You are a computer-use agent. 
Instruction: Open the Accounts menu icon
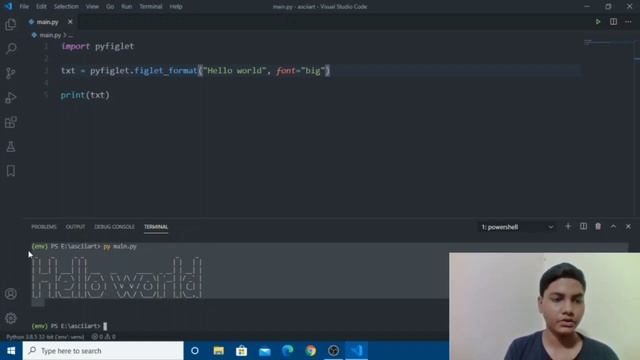[11, 294]
